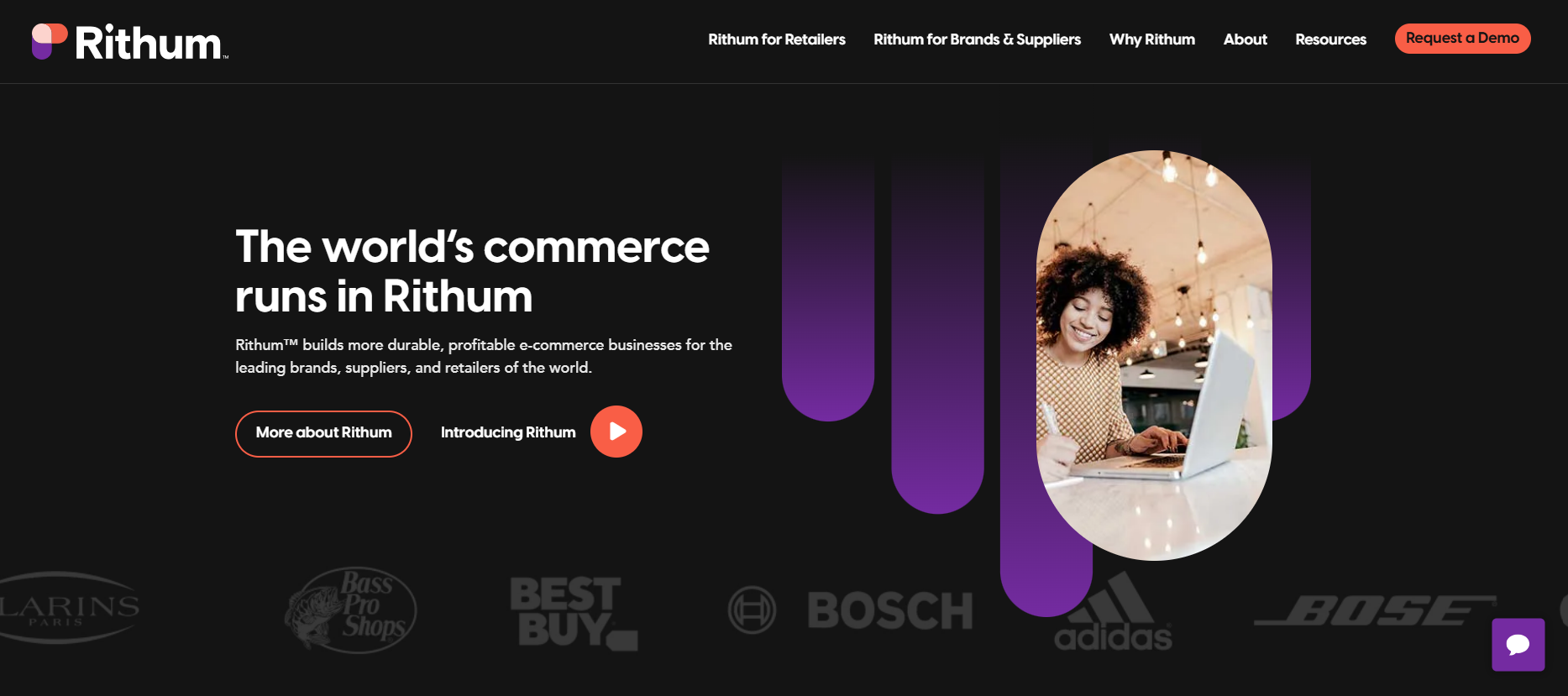Click the More about Rithum button
This screenshot has width=1568, height=696.
click(x=323, y=433)
